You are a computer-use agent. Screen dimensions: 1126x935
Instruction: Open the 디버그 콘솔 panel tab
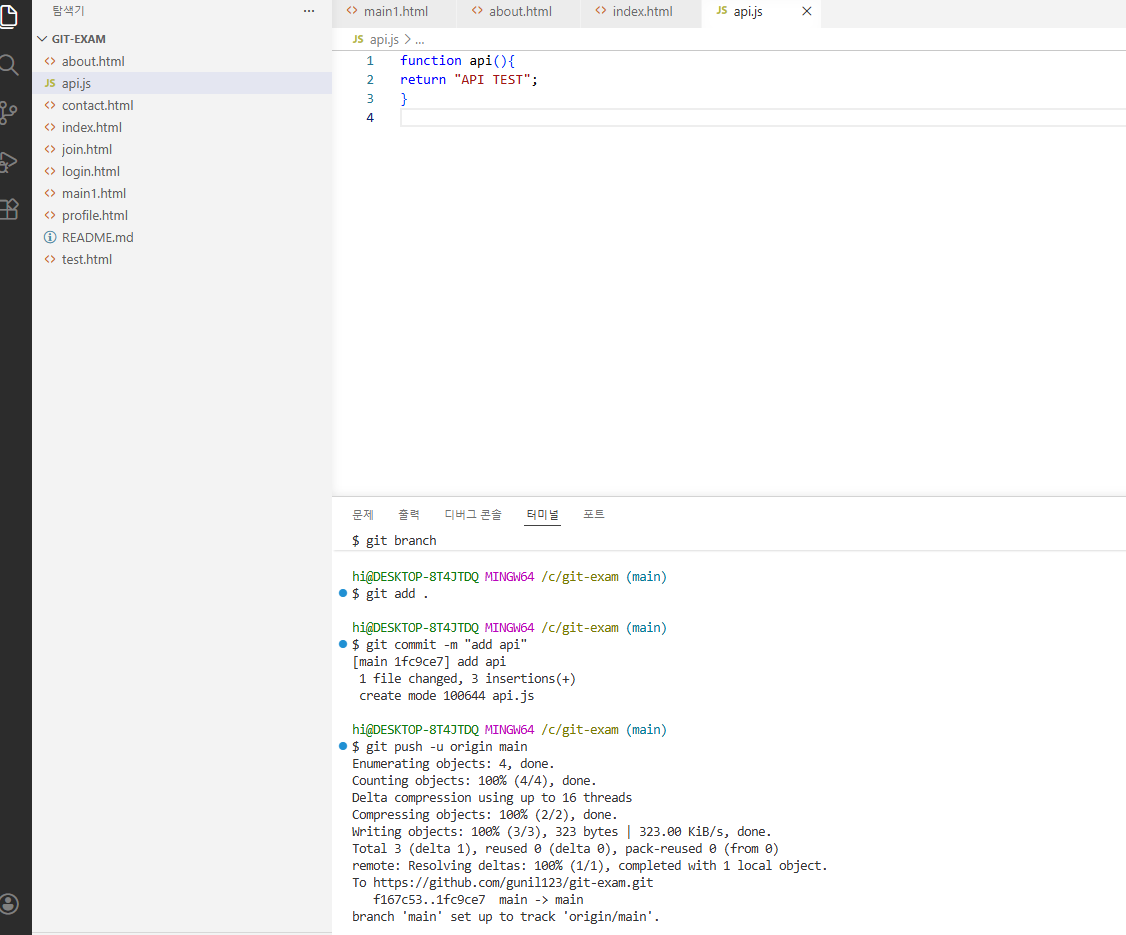(473, 514)
